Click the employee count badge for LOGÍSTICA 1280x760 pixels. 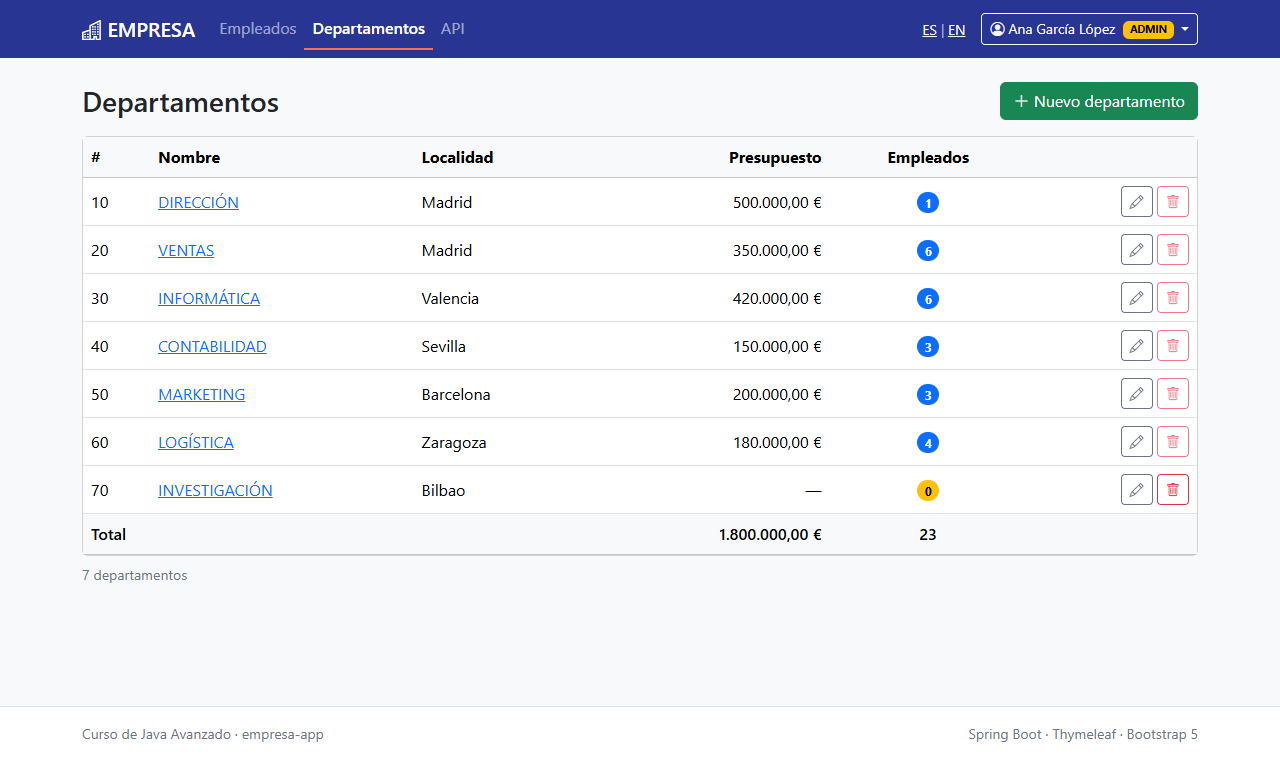(x=928, y=443)
